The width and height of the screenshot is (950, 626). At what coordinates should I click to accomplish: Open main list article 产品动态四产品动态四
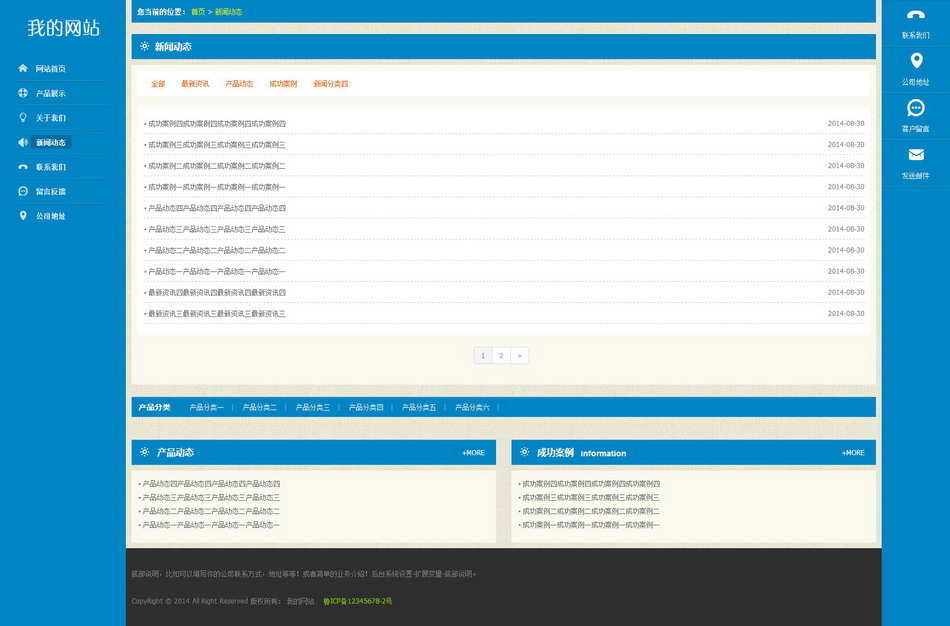click(217, 208)
